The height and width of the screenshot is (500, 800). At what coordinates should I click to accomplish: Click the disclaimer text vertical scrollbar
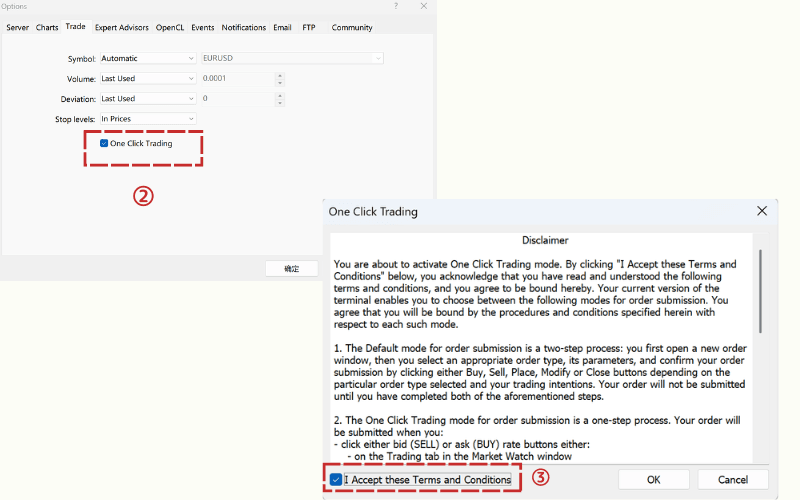point(760,290)
